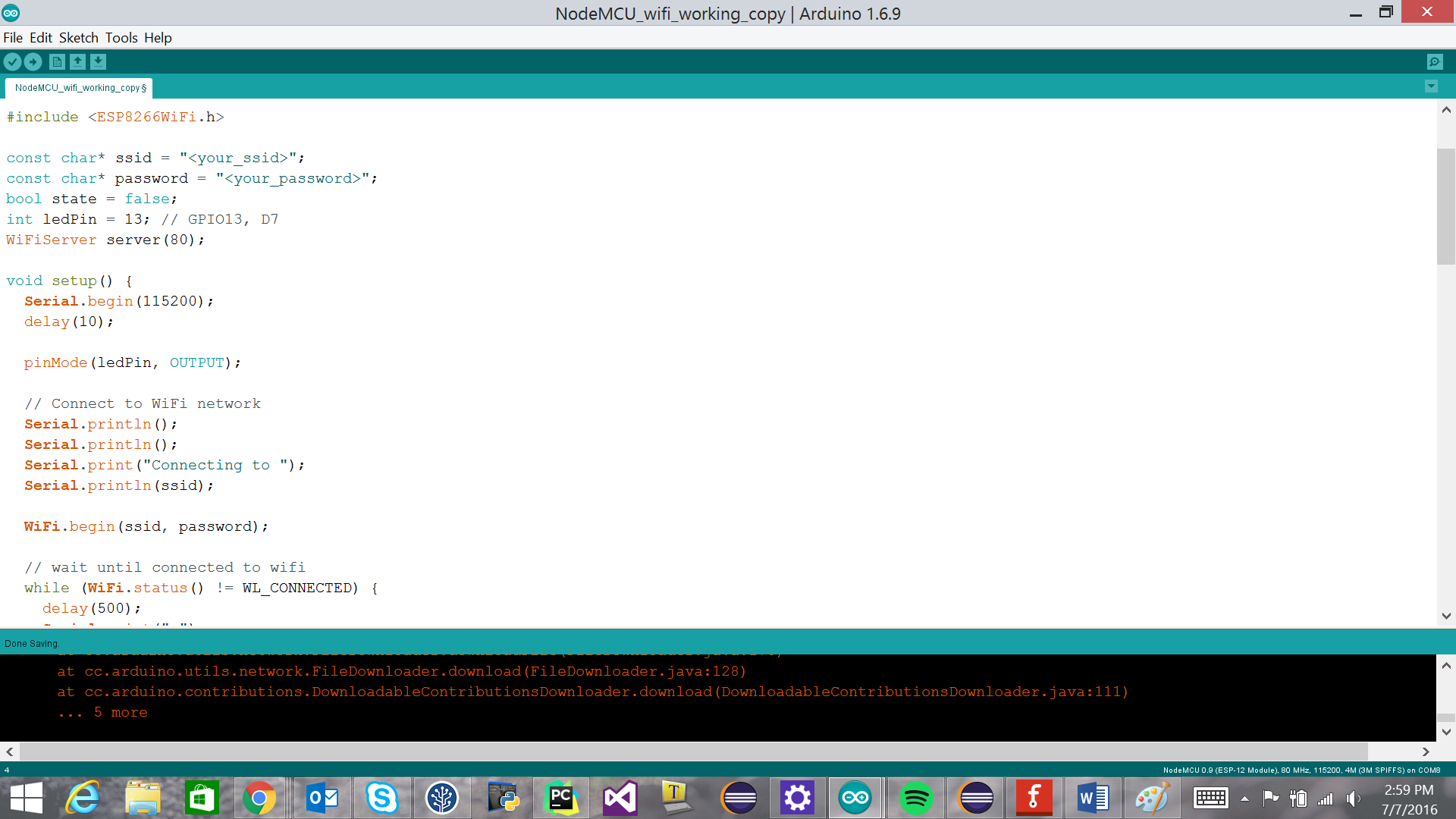This screenshot has height=819, width=1456.
Task: Open Spotify from the taskbar
Action: click(x=915, y=798)
